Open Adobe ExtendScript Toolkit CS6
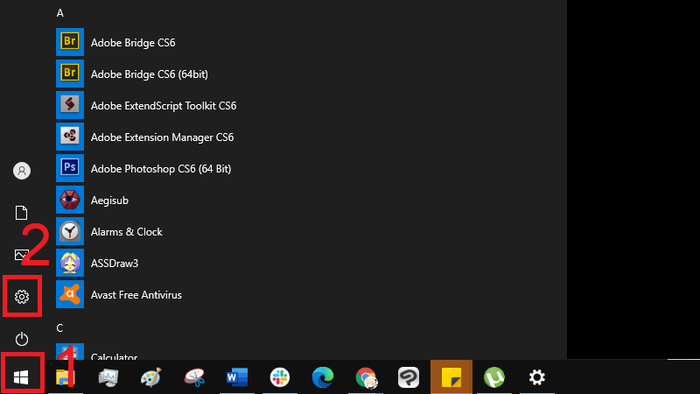Screen dimensions: 700x394 pyautogui.click(x=146, y=105)
